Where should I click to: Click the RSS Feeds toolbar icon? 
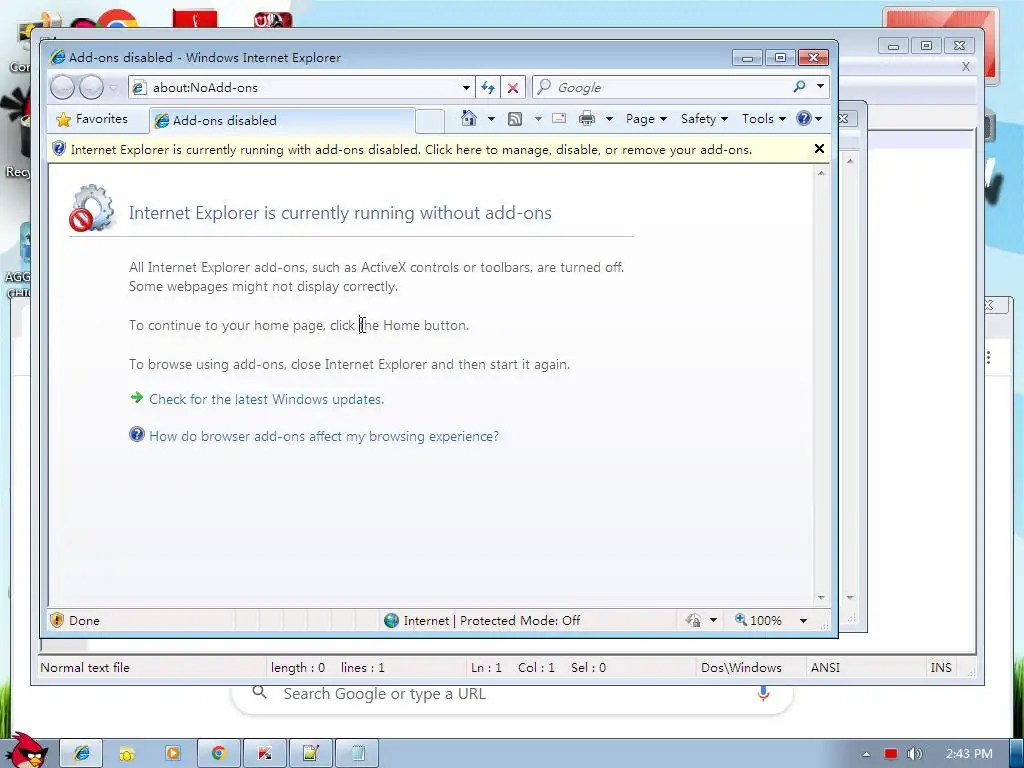click(515, 119)
